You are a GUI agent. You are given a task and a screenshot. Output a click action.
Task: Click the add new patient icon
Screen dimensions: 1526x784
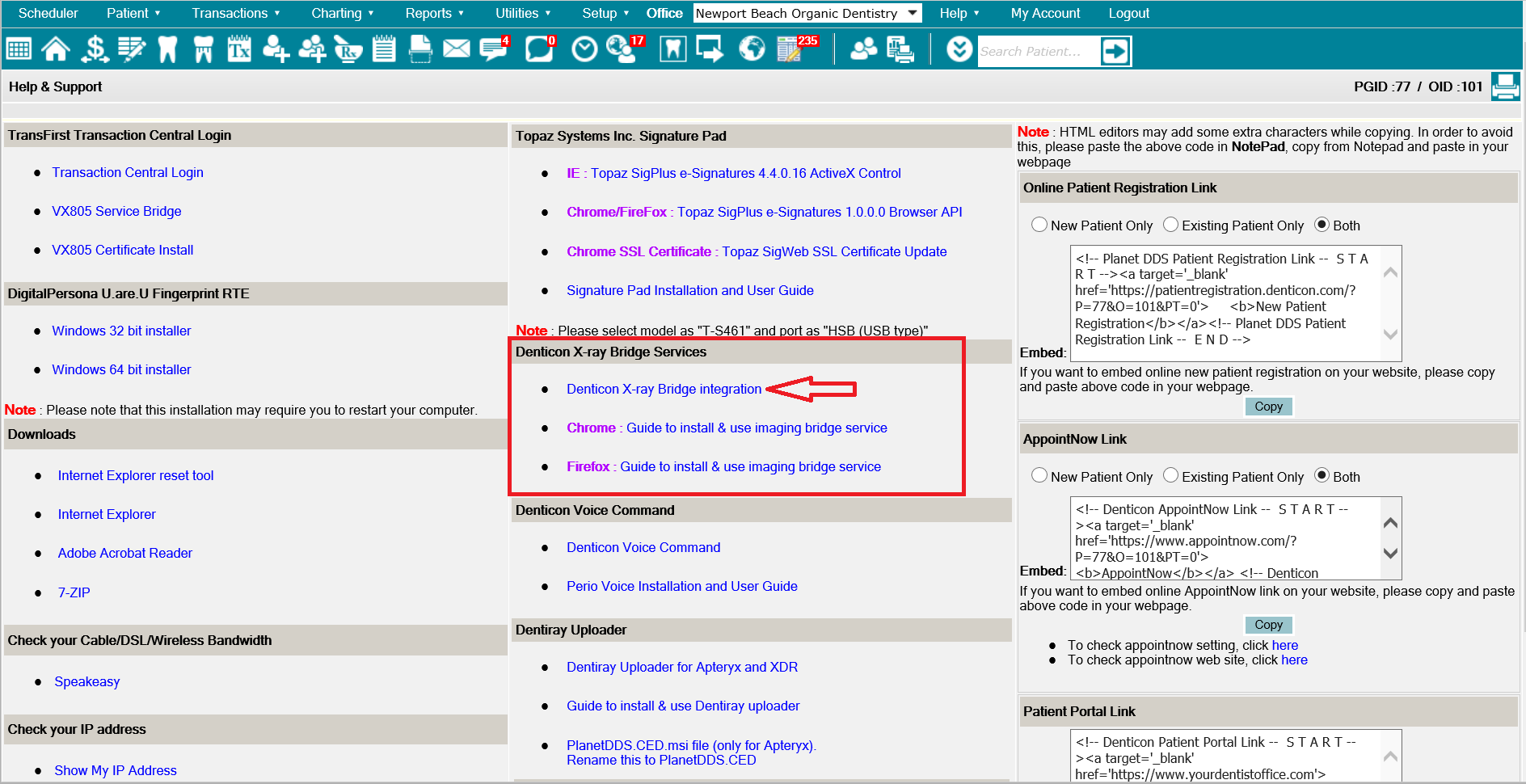[x=276, y=49]
